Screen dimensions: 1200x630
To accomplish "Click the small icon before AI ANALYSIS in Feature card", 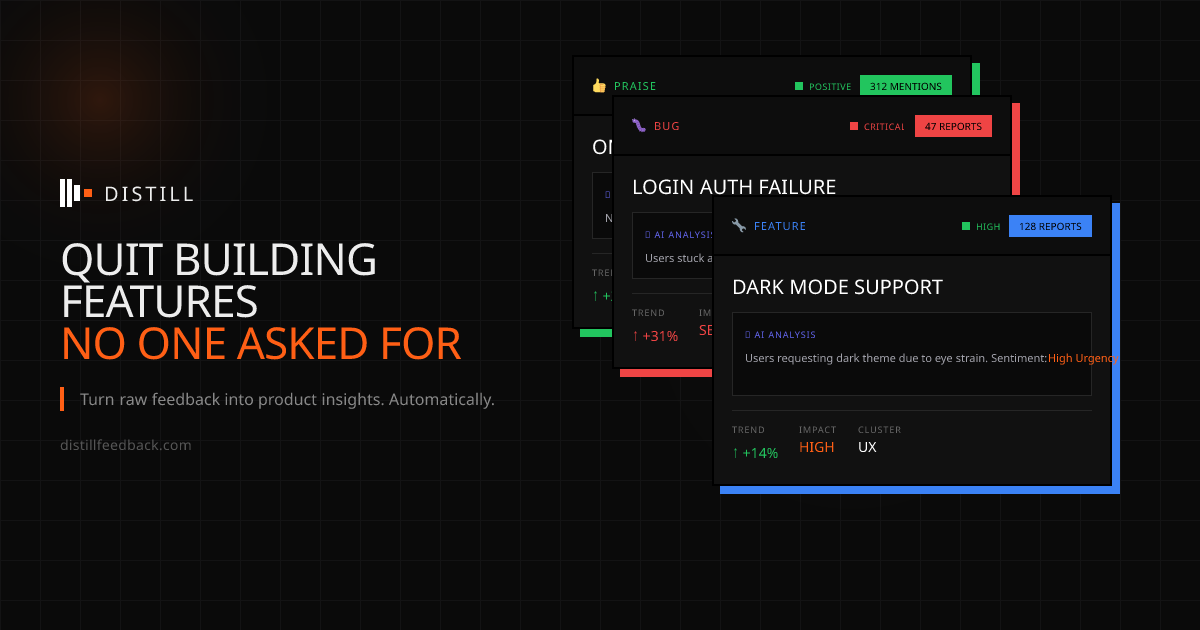I will (x=748, y=335).
